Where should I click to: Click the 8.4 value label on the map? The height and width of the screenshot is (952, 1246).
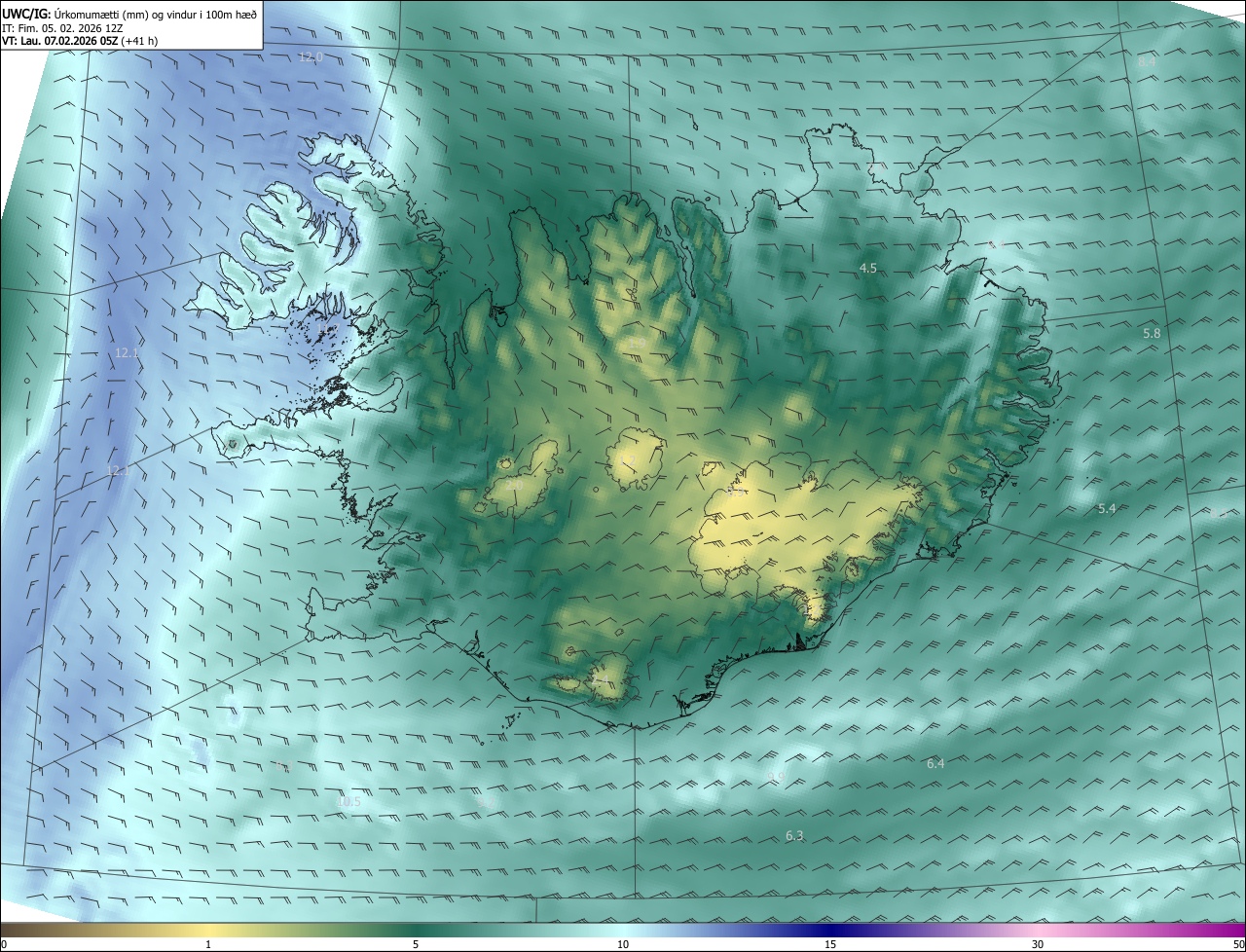pos(1146,61)
